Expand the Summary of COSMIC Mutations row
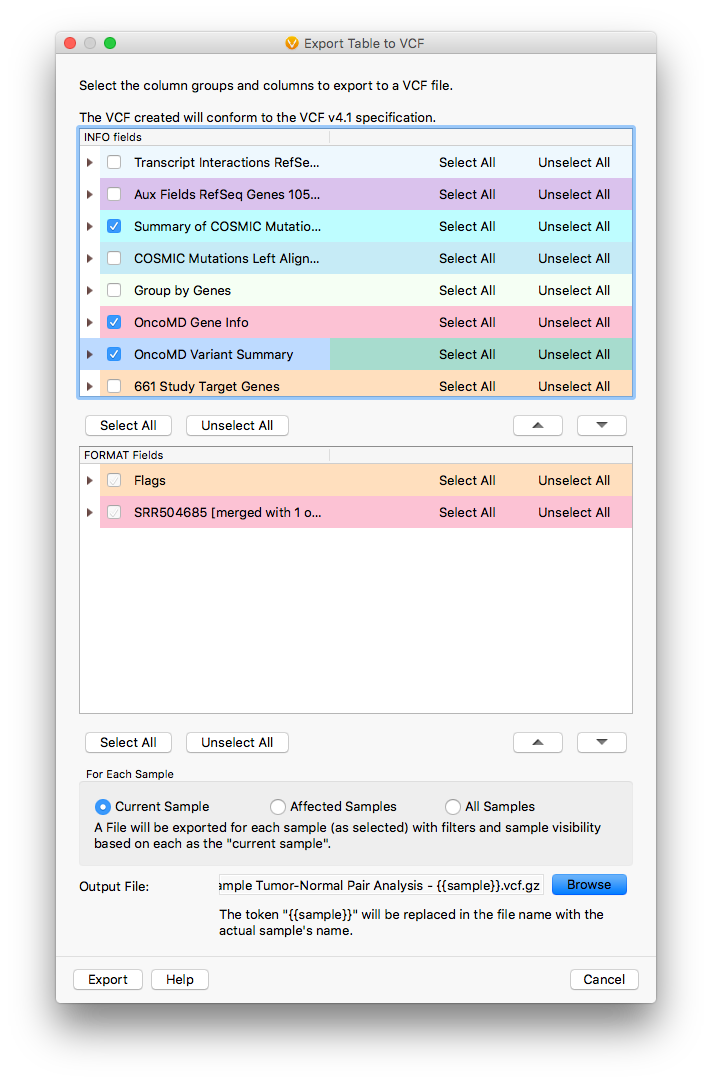This screenshot has height=1083, width=712. click(90, 226)
